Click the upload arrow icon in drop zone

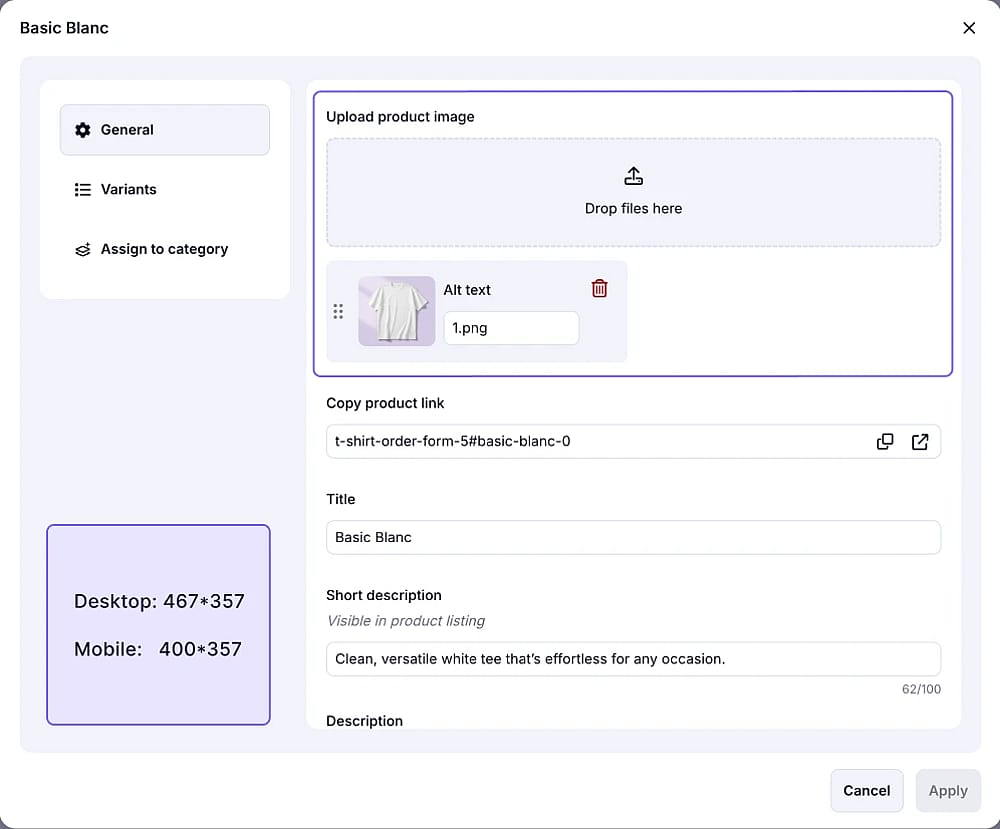click(633, 176)
